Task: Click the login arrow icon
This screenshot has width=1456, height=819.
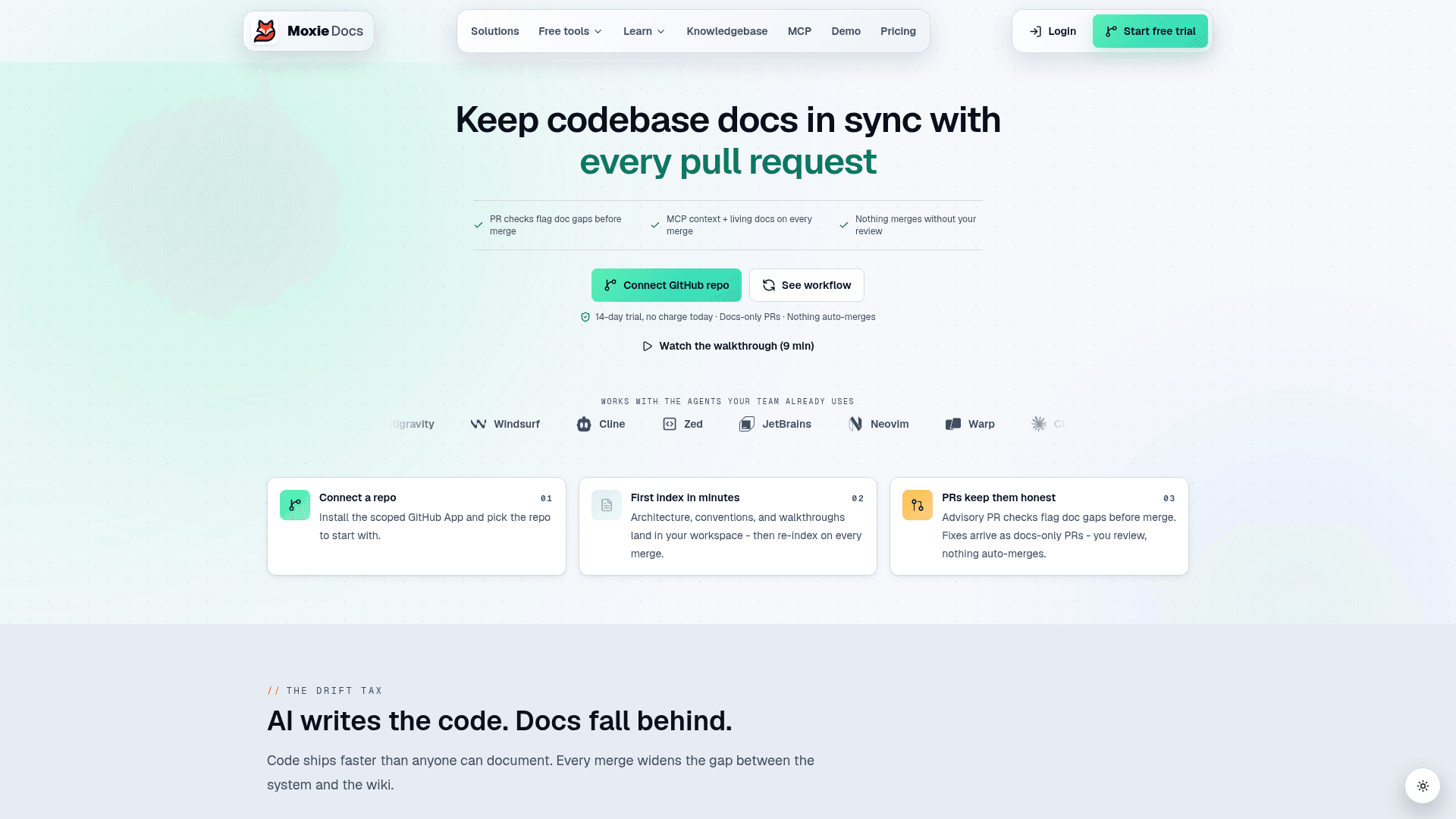Action: point(1035,31)
